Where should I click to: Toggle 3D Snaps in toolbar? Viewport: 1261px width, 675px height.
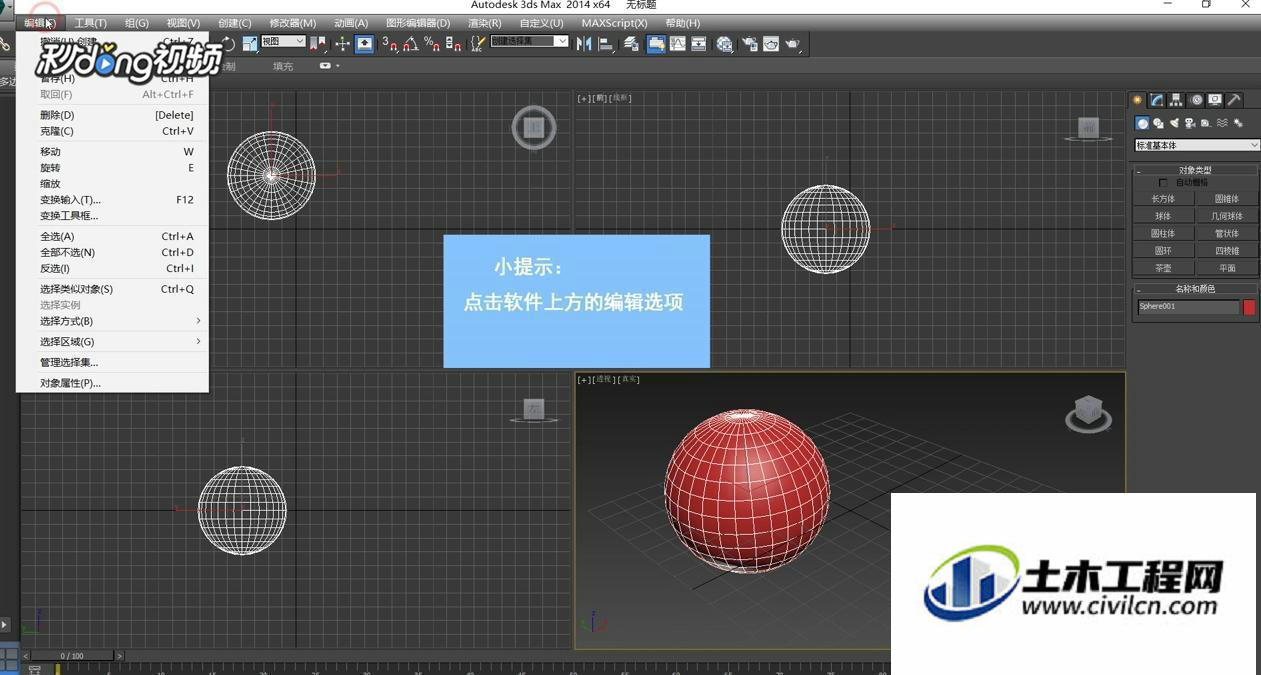pyautogui.click(x=390, y=43)
